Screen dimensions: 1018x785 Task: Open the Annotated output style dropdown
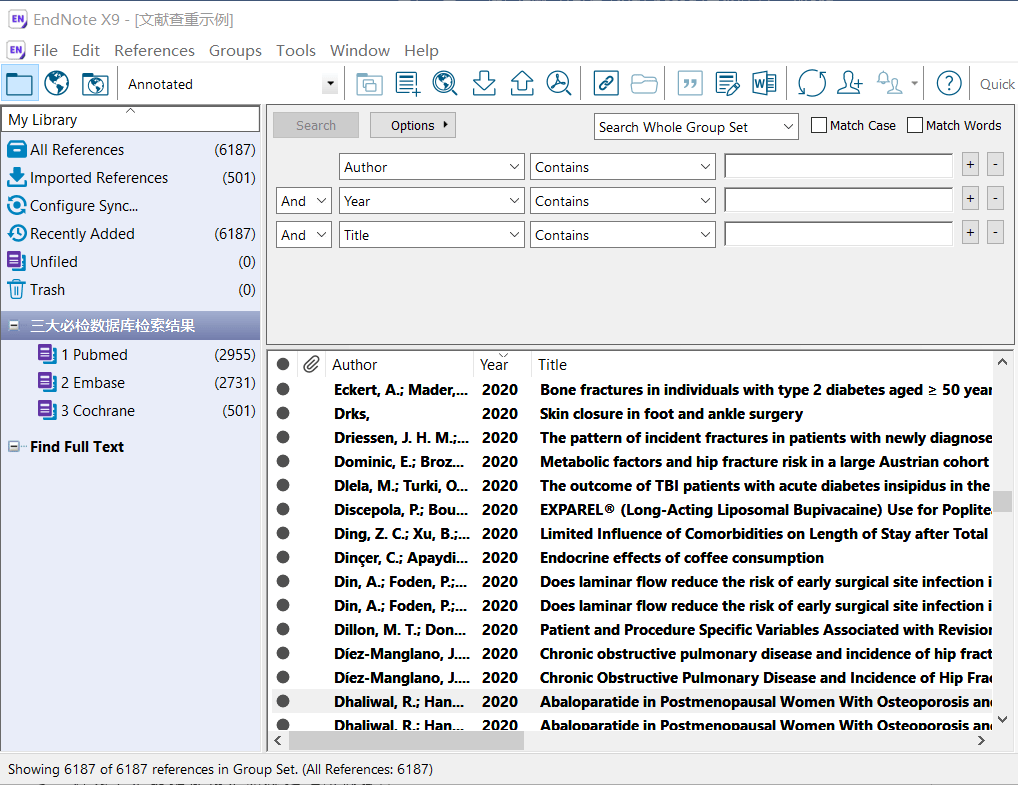(x=330, y=85)
